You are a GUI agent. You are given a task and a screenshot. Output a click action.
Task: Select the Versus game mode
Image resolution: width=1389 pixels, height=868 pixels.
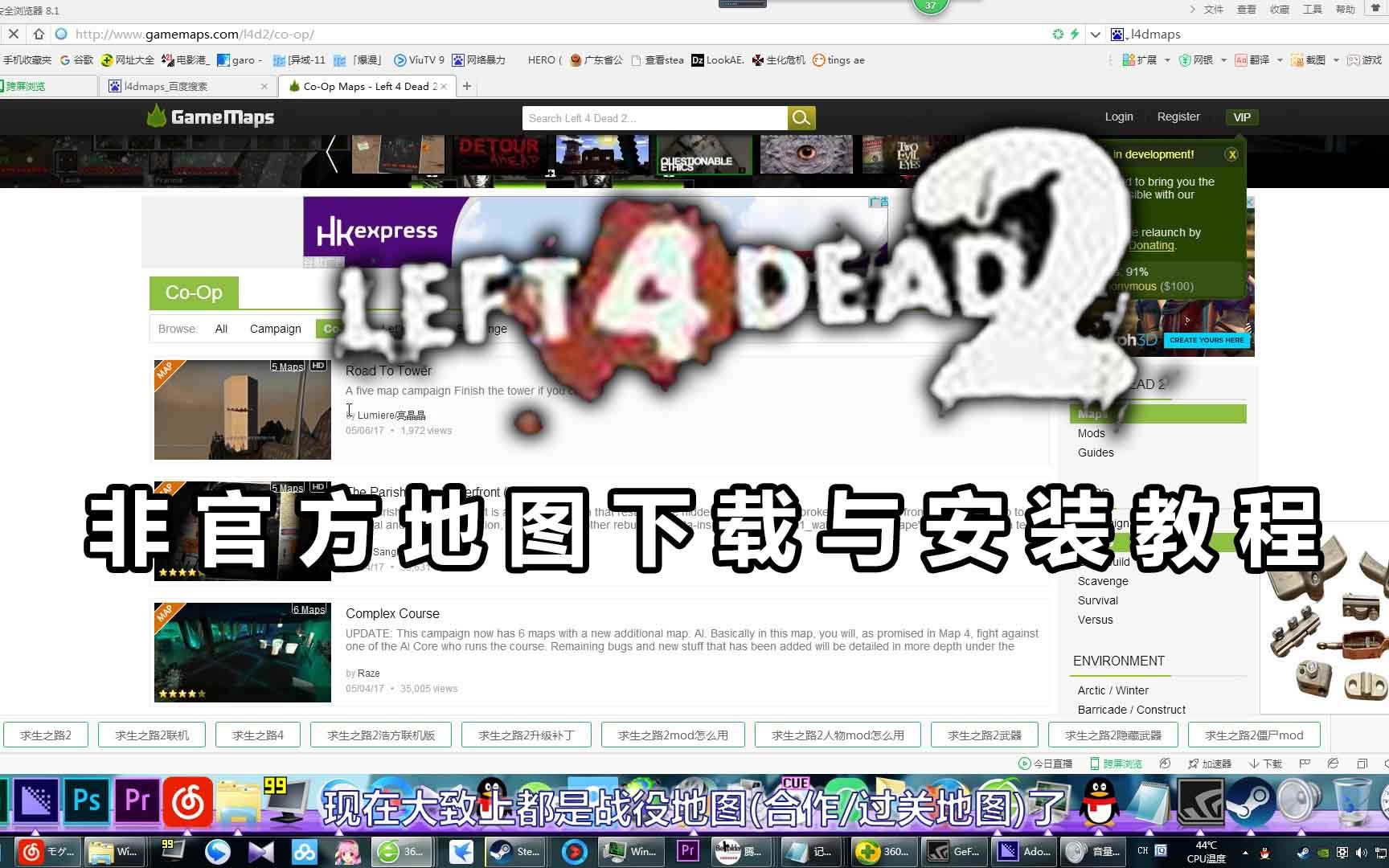(1095, 620)
